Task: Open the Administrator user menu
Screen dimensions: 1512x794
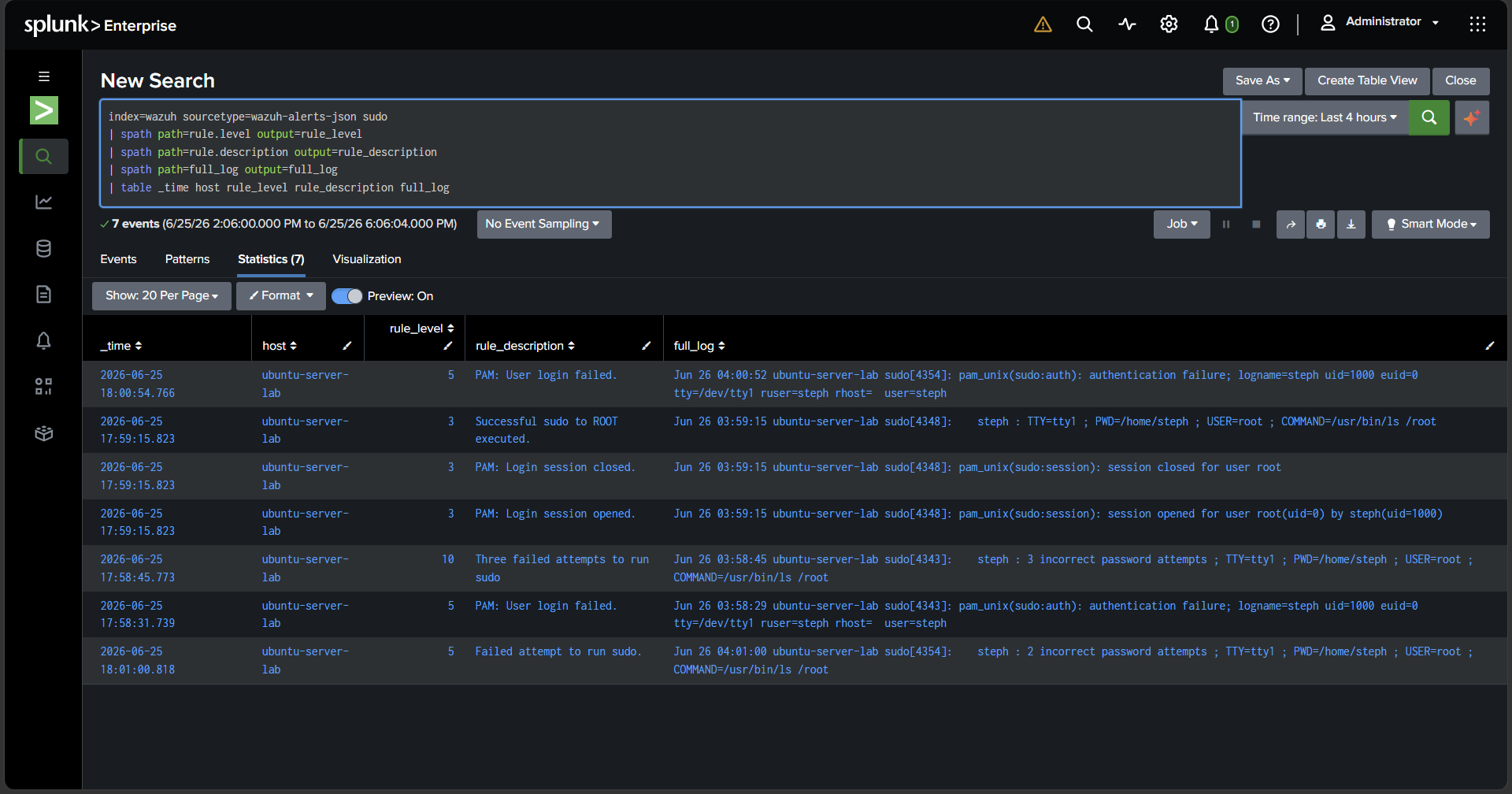Action: [x=1380, y=22]
